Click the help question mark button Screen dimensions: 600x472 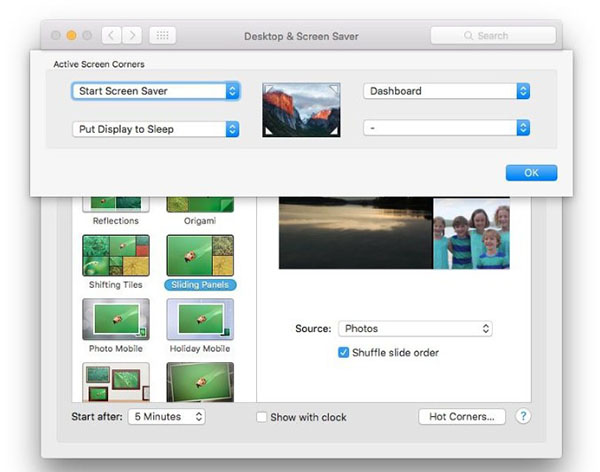[523, 416]
